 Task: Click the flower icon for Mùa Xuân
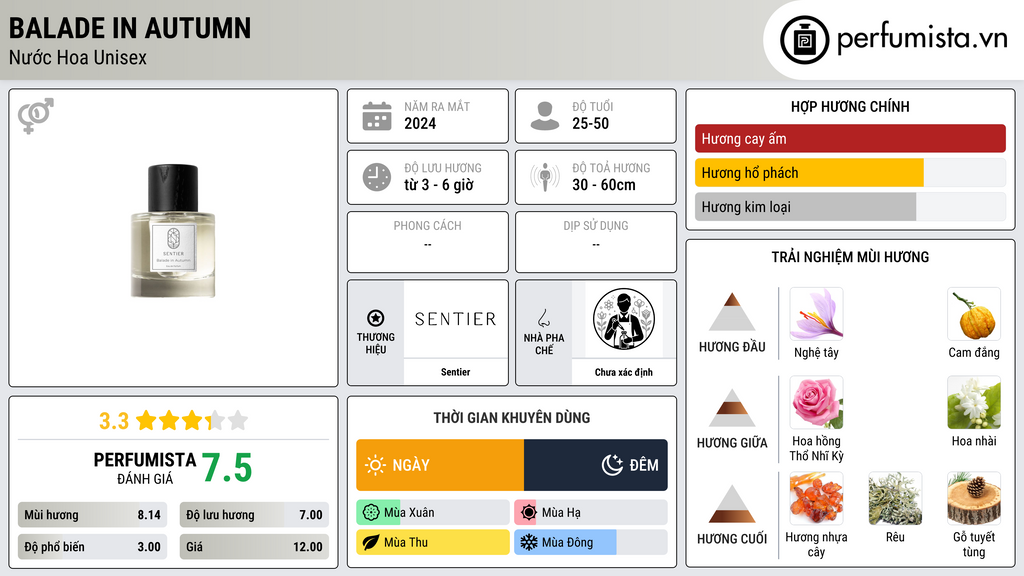point(370,513)
